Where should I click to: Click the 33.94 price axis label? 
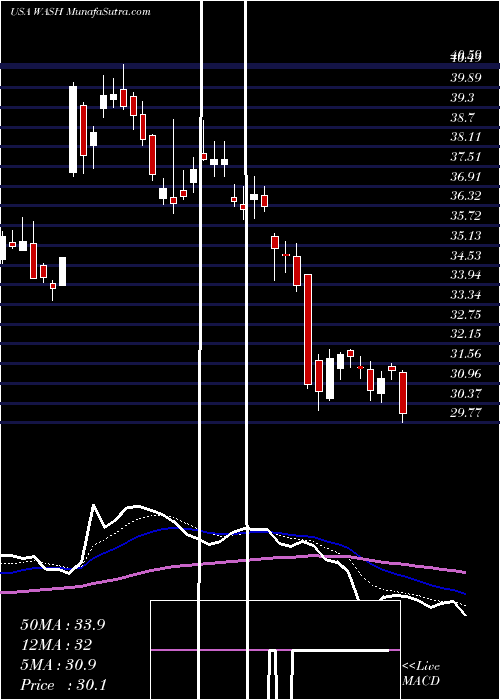pos(466,275)
